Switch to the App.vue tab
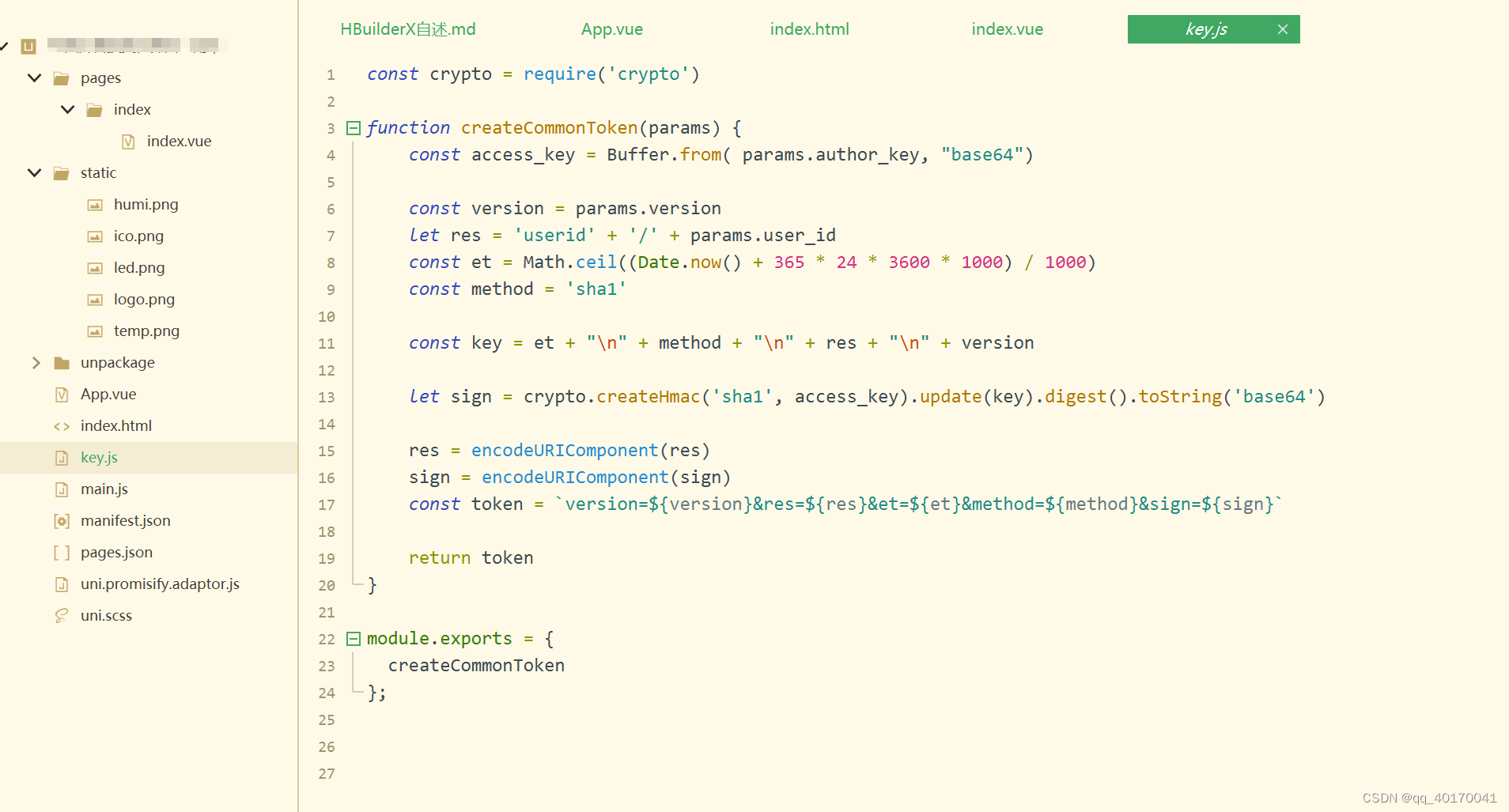This screenshot has height=812, width=1509. [612, 29]
